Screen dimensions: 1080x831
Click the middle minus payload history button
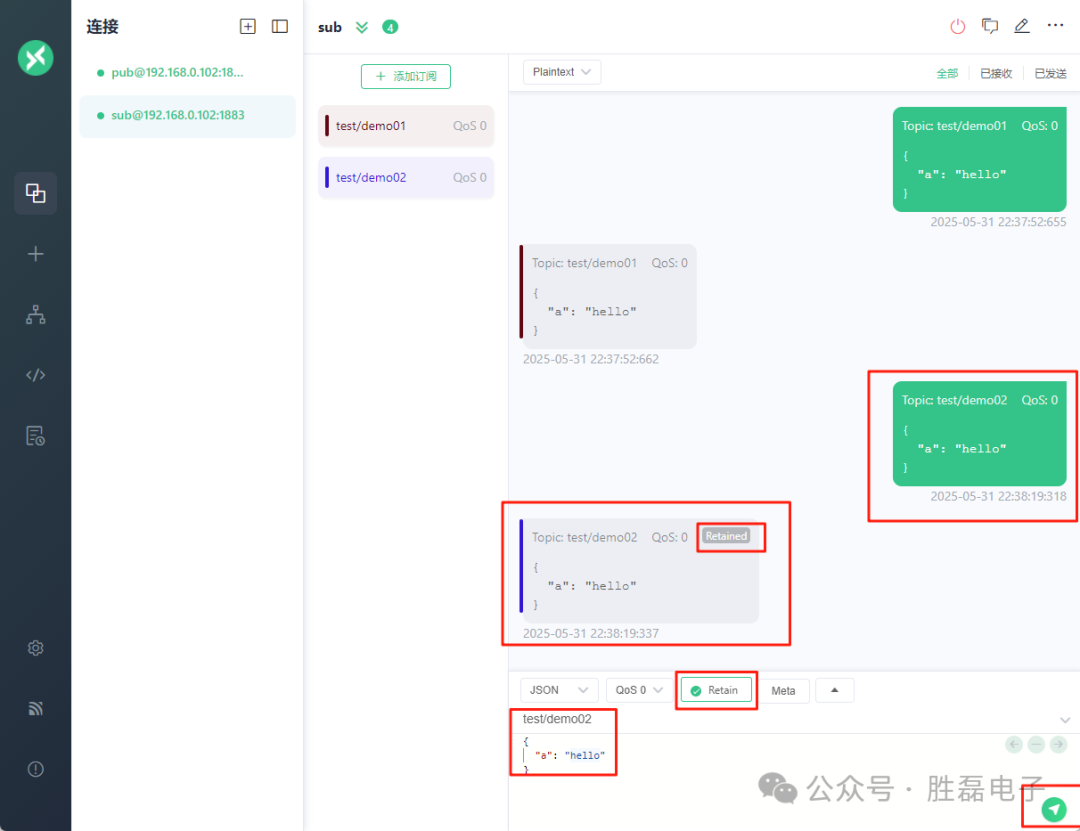click(x=1036, y=744)
